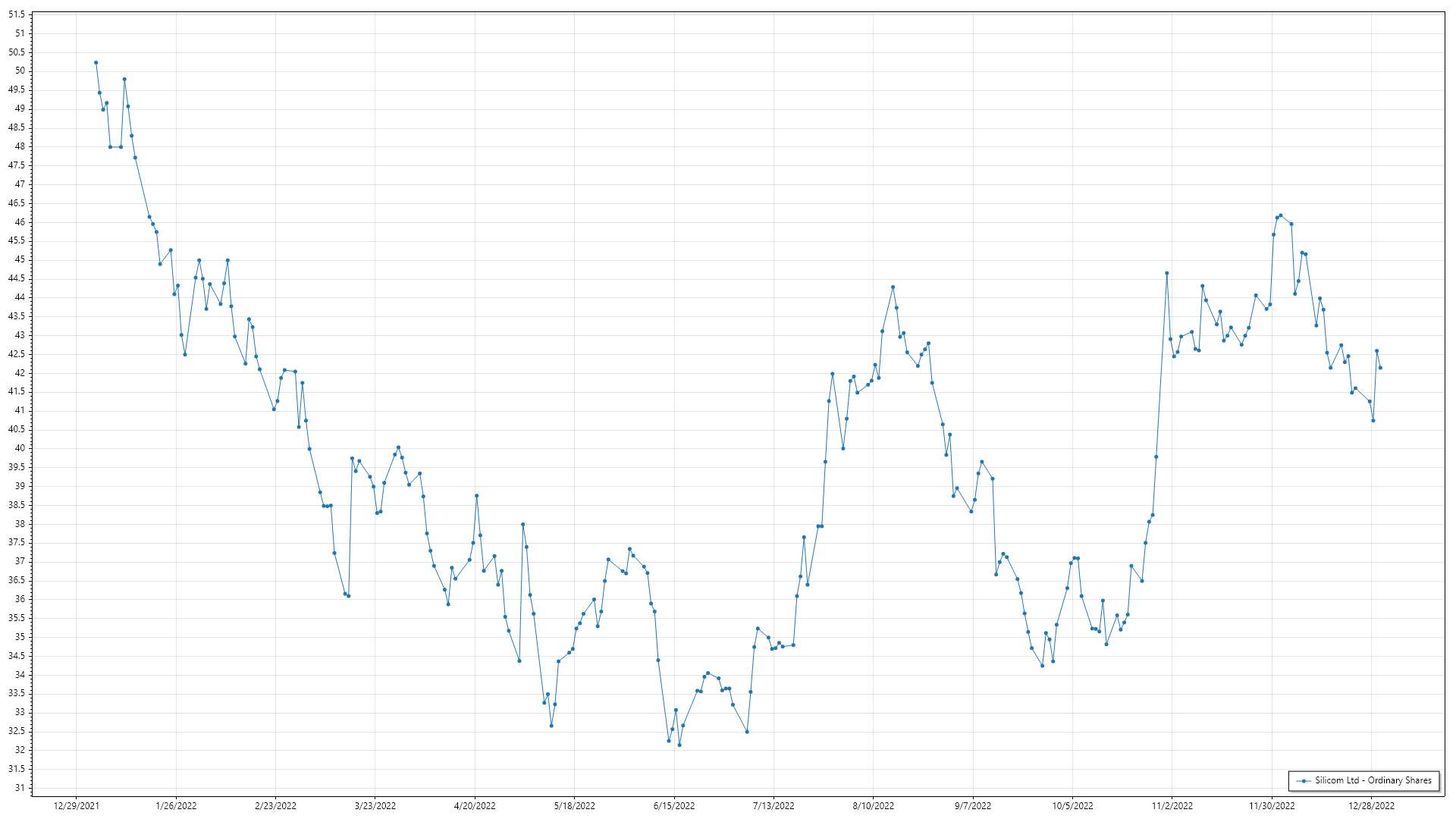This screenshot has height=819, width=1456.
Task: Click the August peak data point near 44.3
Action: pos(893,287)
